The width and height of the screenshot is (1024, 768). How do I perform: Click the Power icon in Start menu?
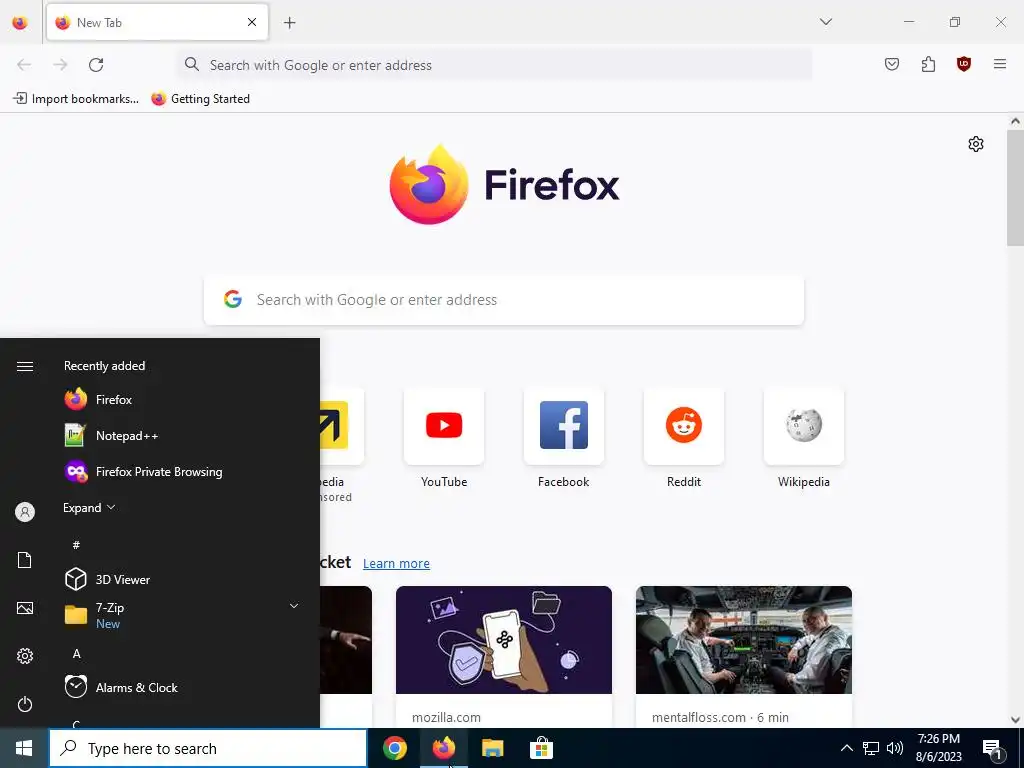coord(25,705)
